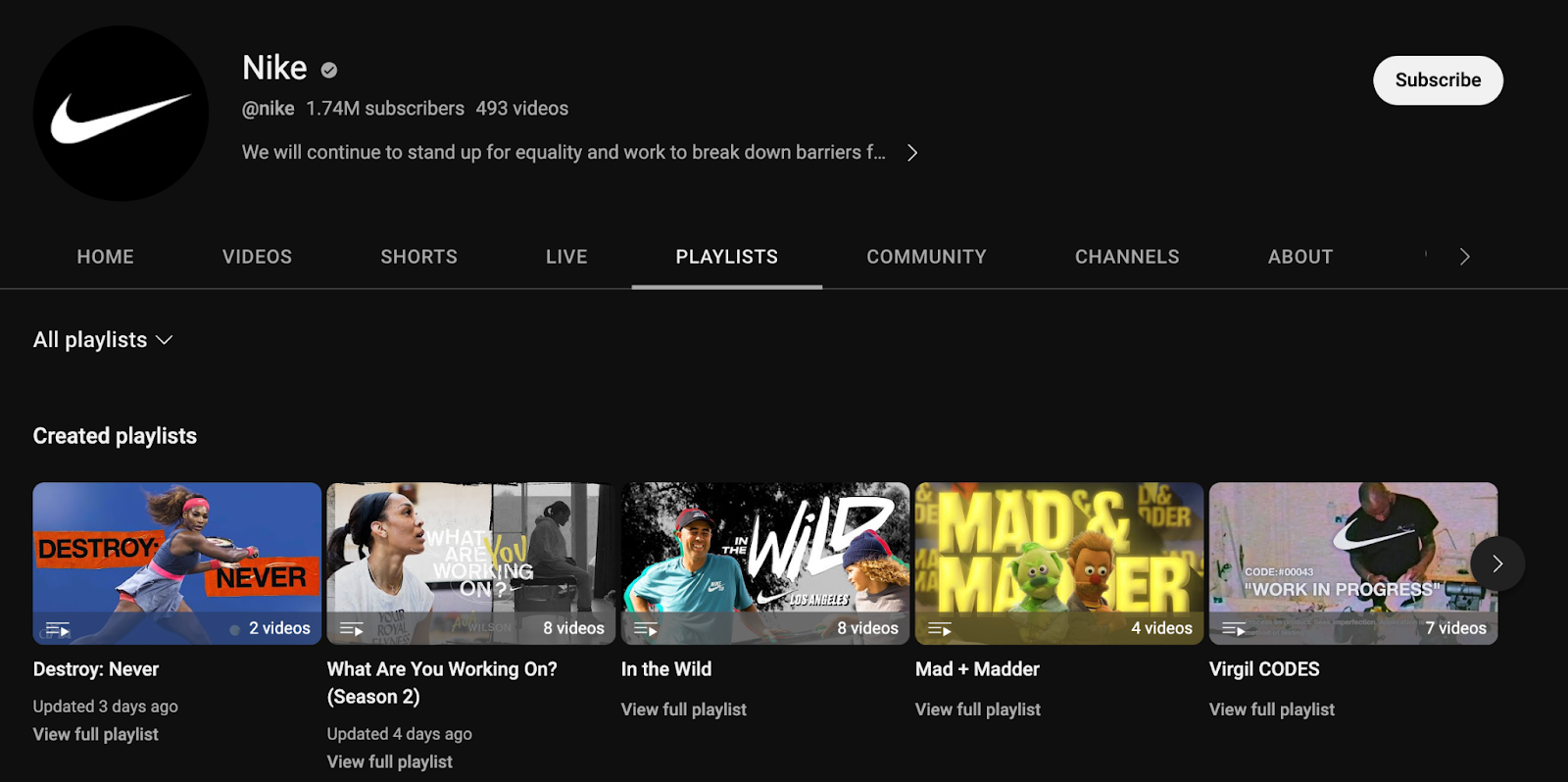
Task: Open the Mad + Madder playlist thumbnail
Action: click(x=1059, y=563)
